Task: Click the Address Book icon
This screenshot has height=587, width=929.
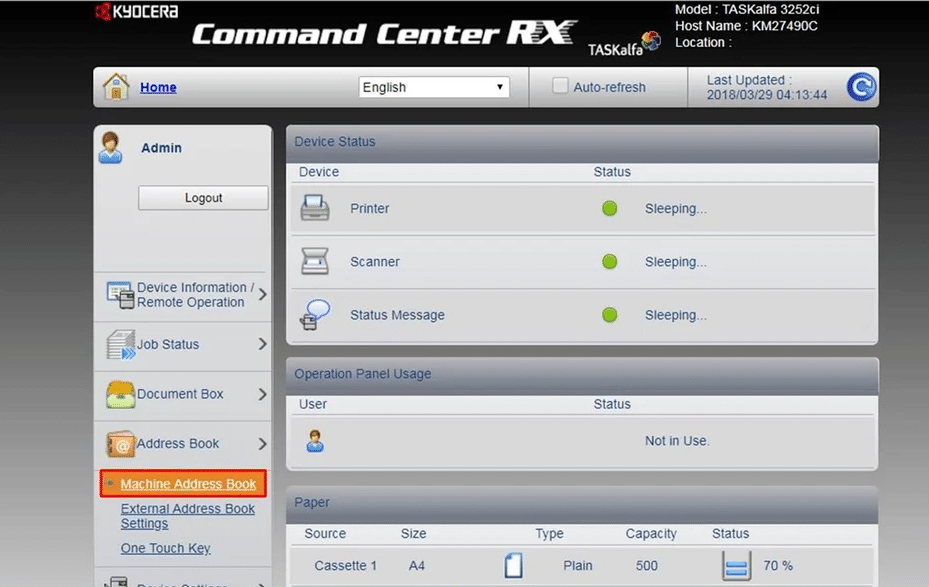Action: (120, 444)
